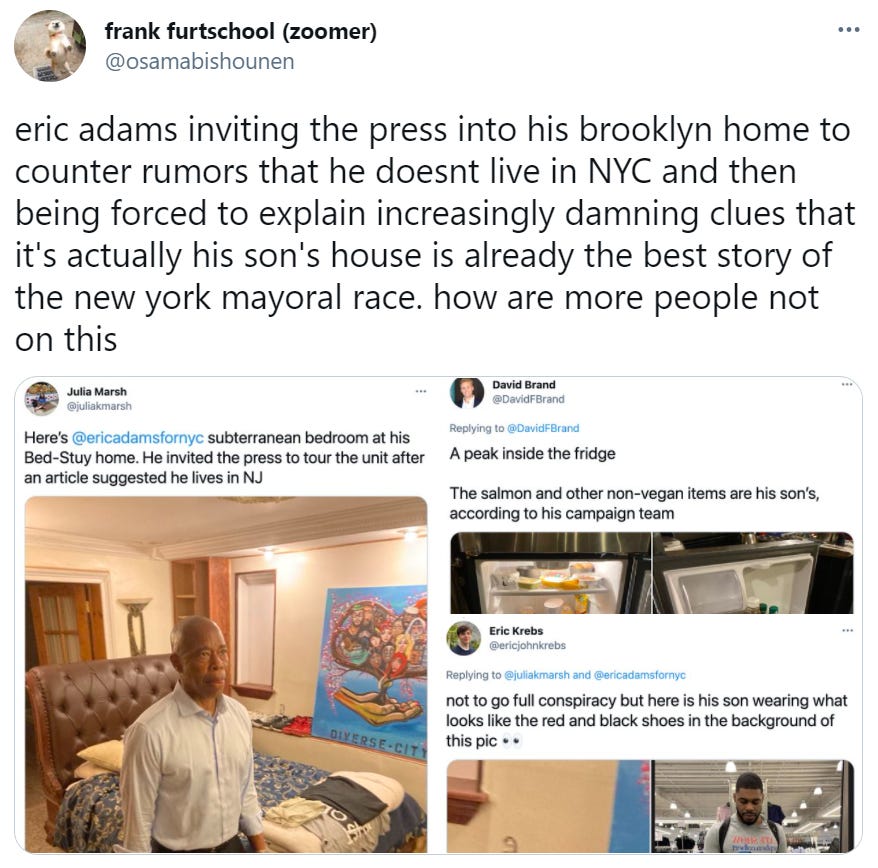Viewport: 878px width, 868px height.
Task: Open the open fridge interior photo
Action: click(x=550, y=573)
